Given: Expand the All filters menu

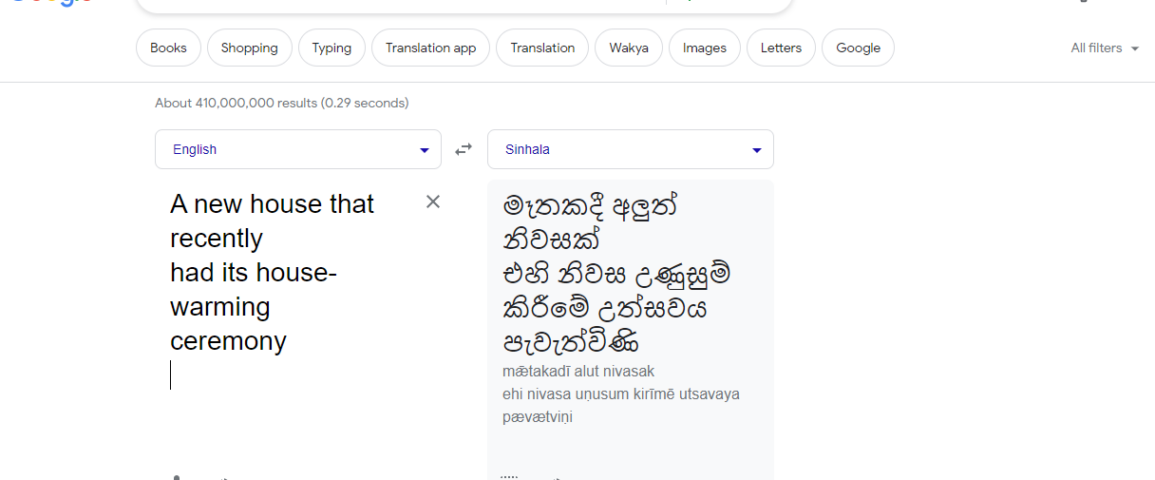Looking at the screenshot, I should pyautogui.click(x=1105, y=48).
